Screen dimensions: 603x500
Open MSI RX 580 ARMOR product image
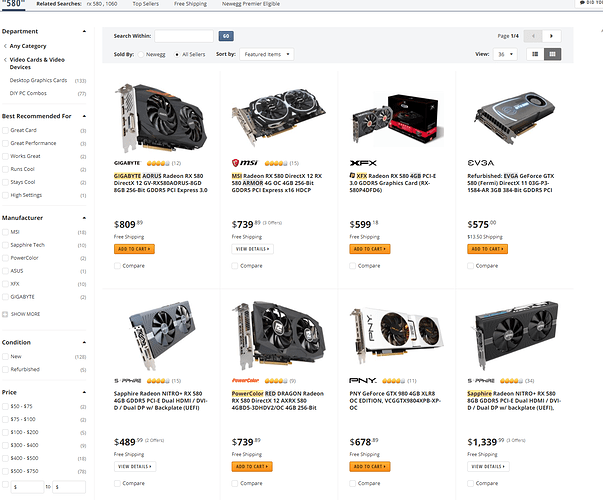[278, 118]
